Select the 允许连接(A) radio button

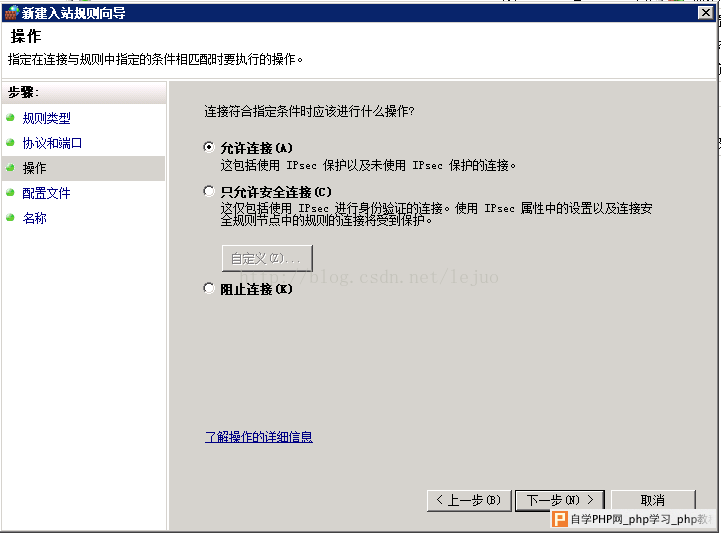pos(209,148)
